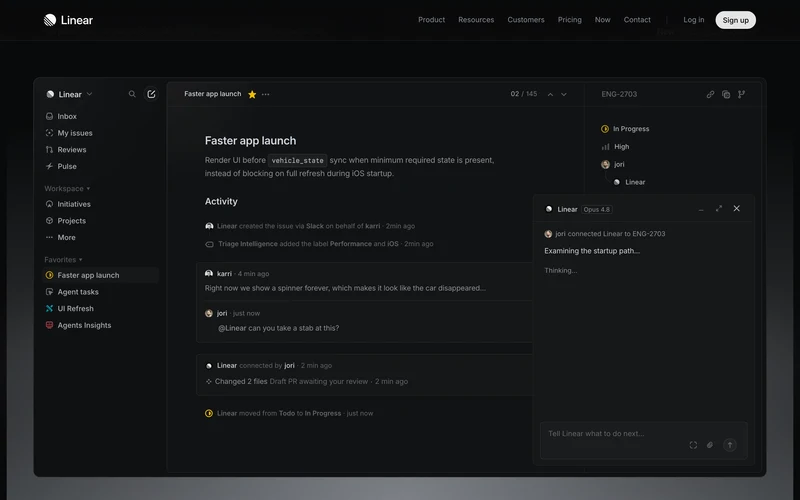The image size is (800, 500).
Task: Open the Now page
Action: point(603,20)
